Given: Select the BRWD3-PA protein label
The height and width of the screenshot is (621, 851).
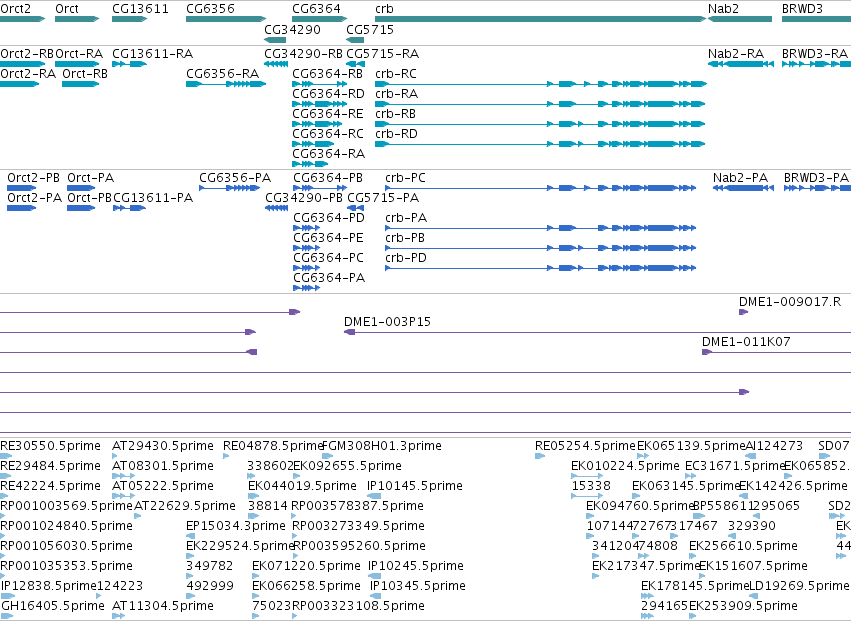Looking at the screenshot, I should [x=816, y=178].
